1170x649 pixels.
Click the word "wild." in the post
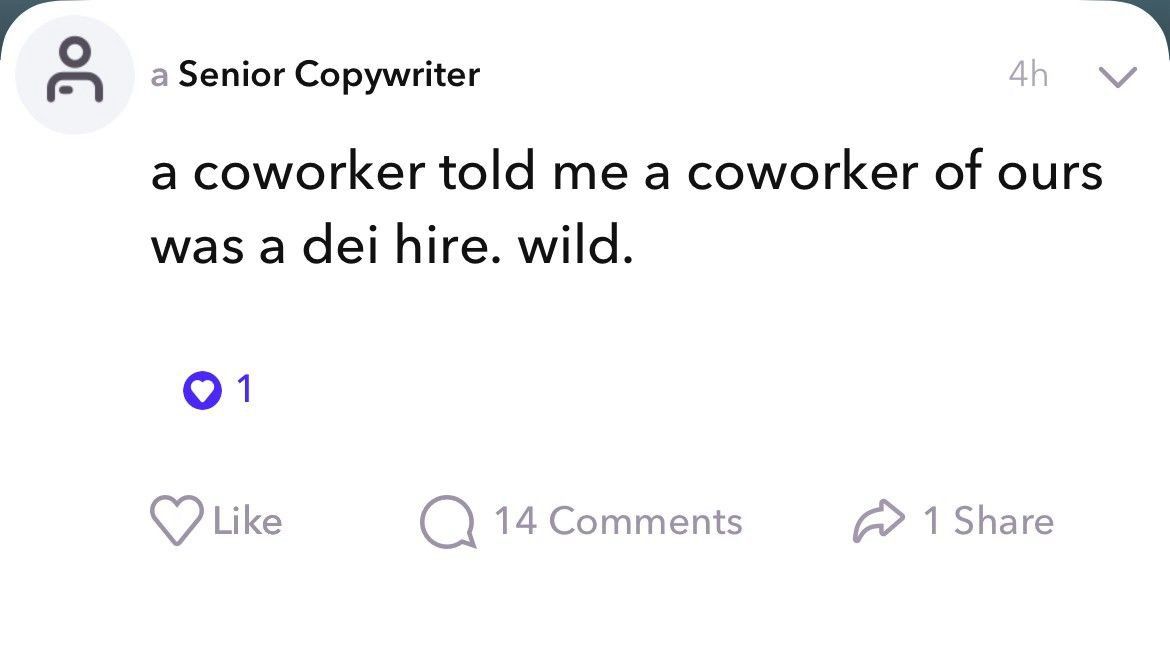(x=575, y=245)
